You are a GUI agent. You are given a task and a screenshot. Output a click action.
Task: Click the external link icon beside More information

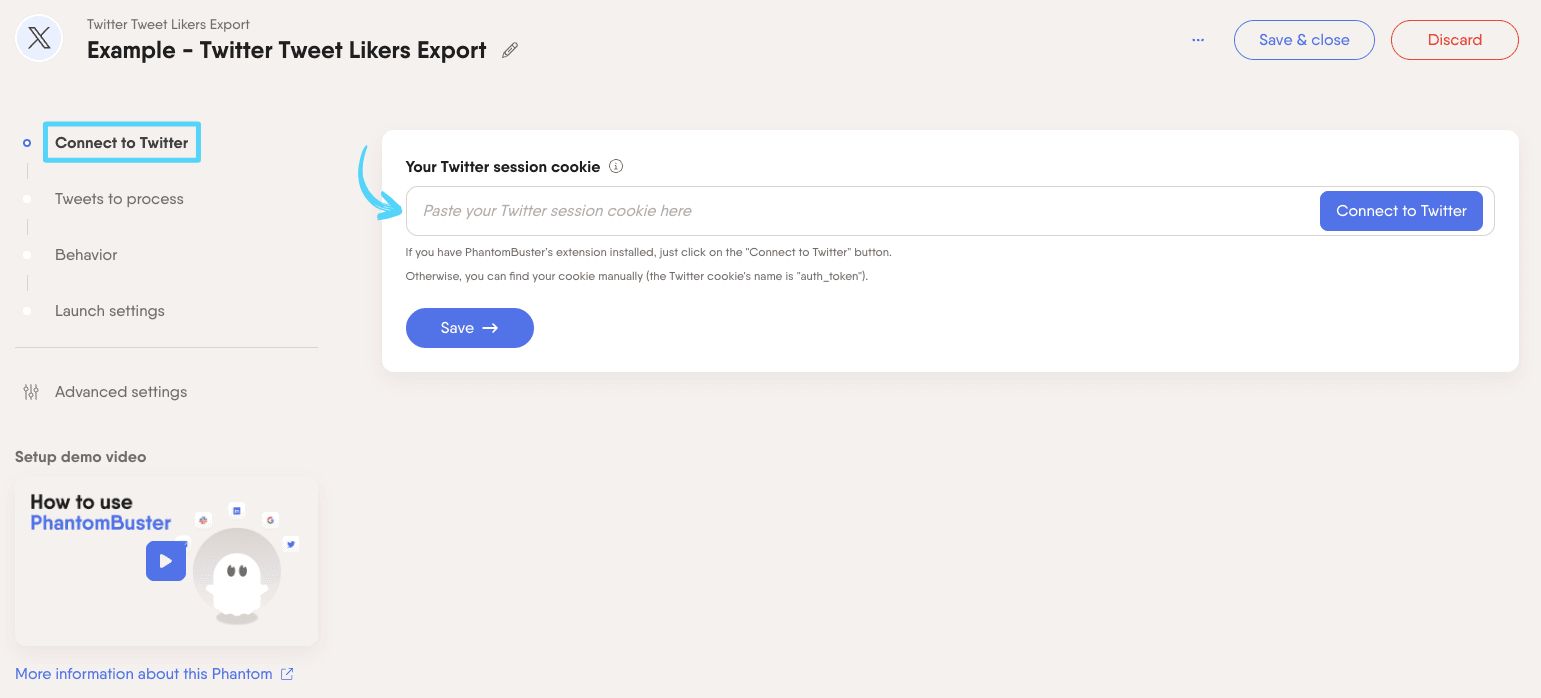click(287, 673)
